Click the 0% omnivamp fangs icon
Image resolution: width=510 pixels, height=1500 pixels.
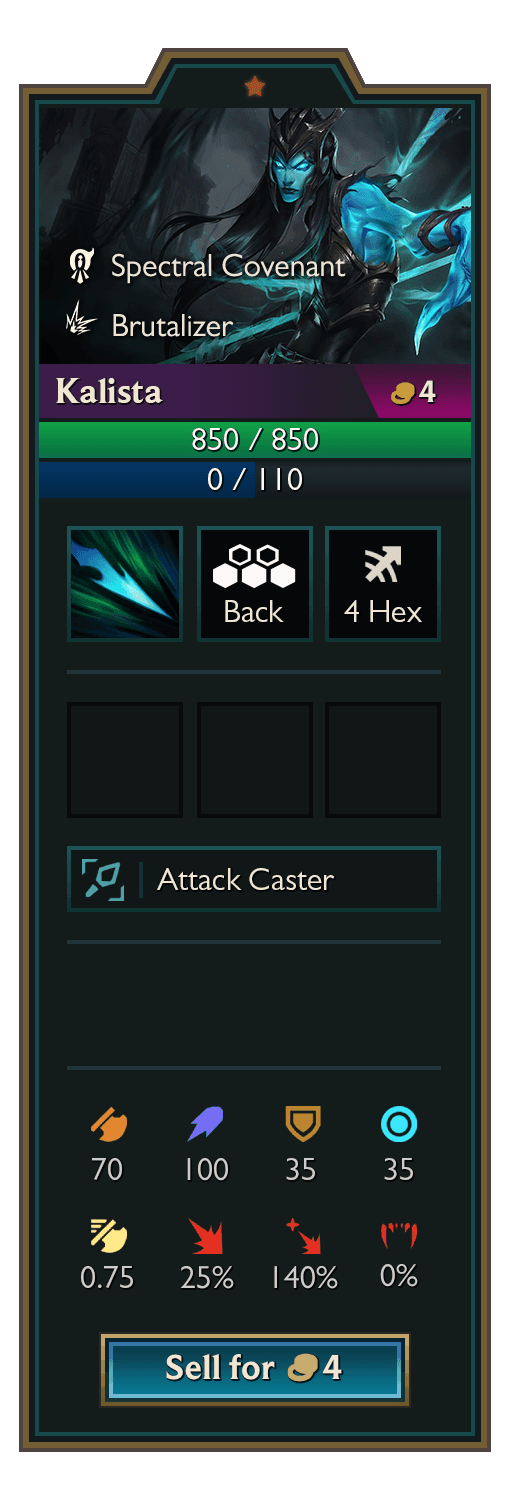pyautogui.click(x=399, y=1235)
